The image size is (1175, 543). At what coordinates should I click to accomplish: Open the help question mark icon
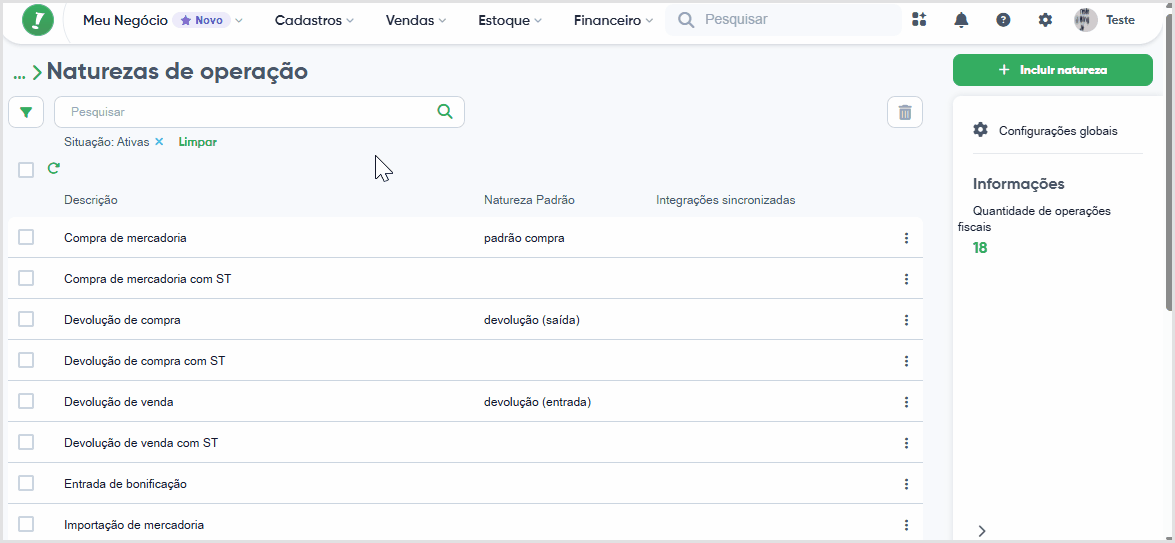[x=1003, y=20]
